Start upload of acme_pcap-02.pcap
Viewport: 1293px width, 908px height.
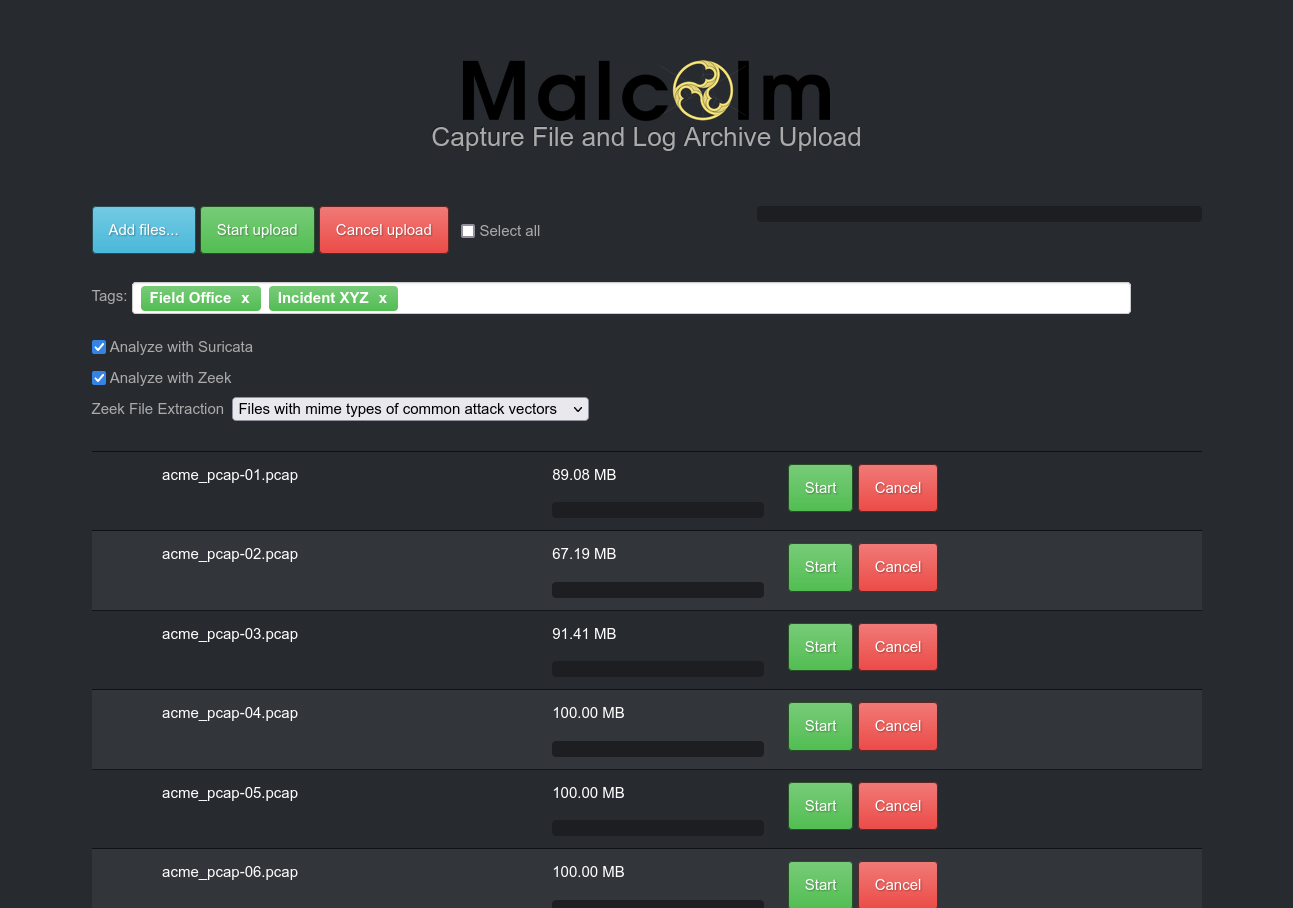820,567
